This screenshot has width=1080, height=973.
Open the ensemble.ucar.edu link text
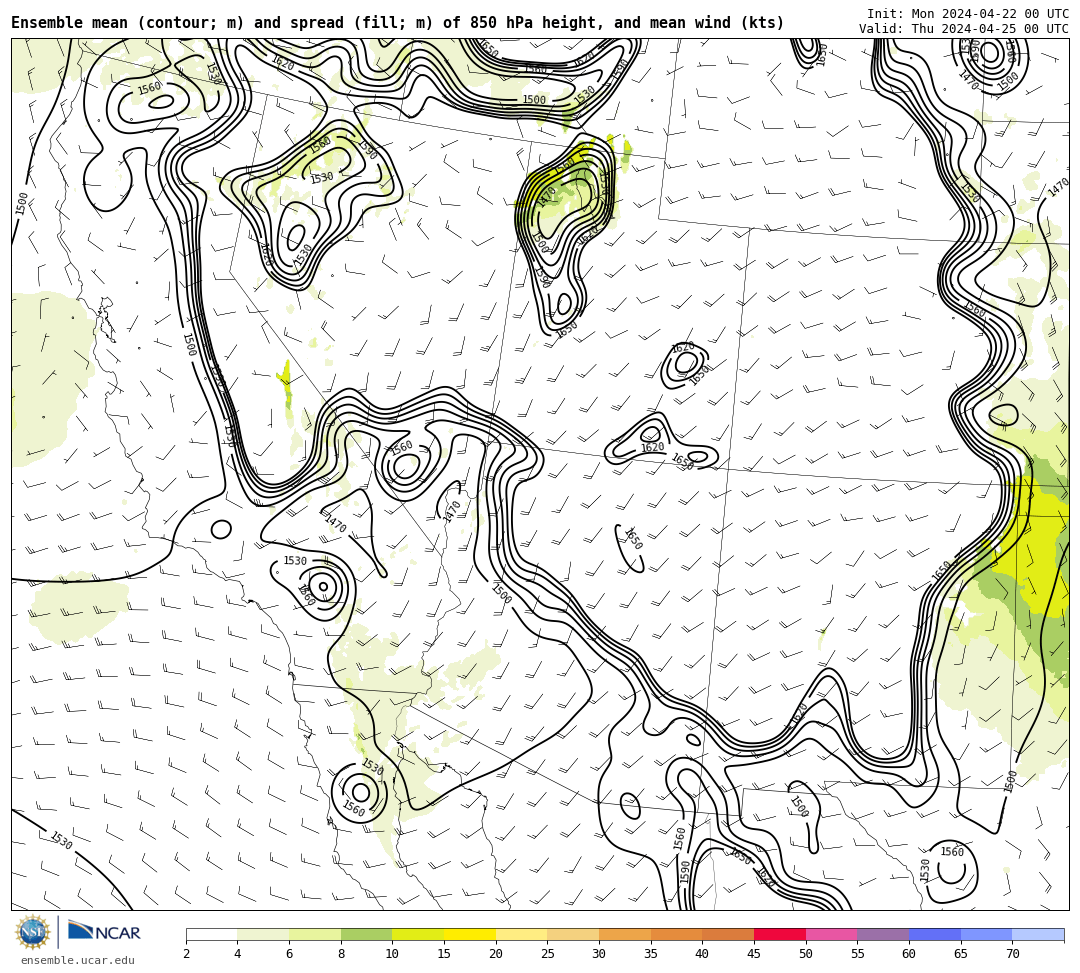point(78,960)
